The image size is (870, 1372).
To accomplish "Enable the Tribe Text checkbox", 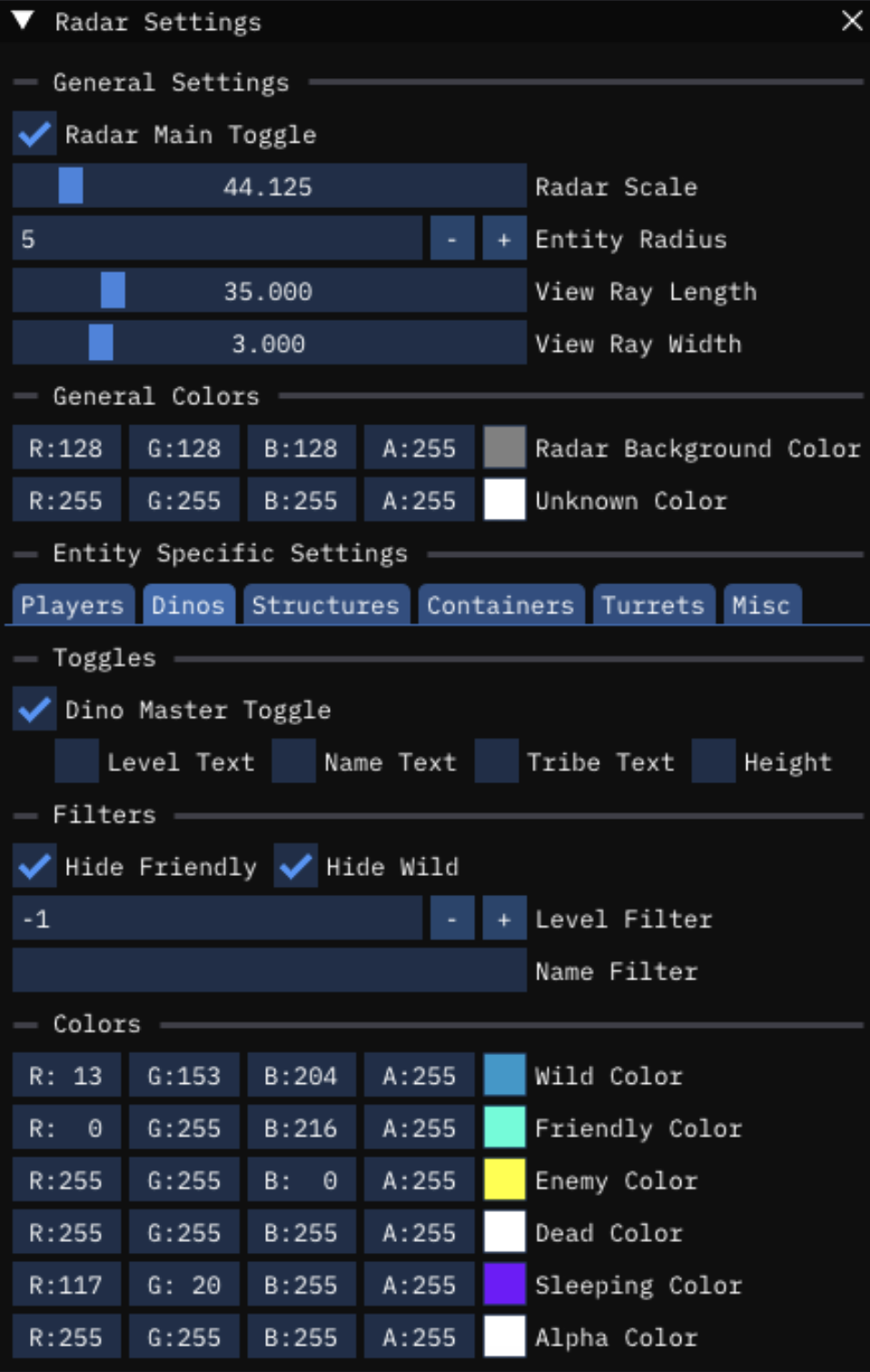I will [496, 761].
